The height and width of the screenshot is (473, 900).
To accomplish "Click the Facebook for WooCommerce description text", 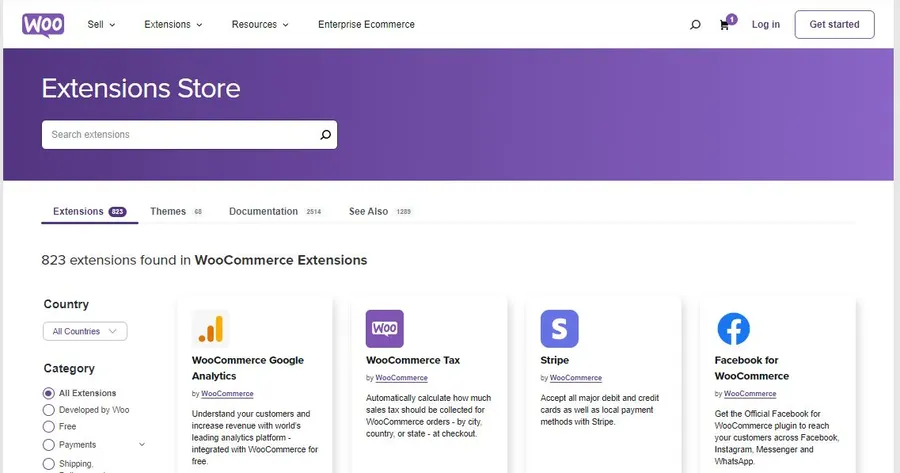I will pos(777,437).
